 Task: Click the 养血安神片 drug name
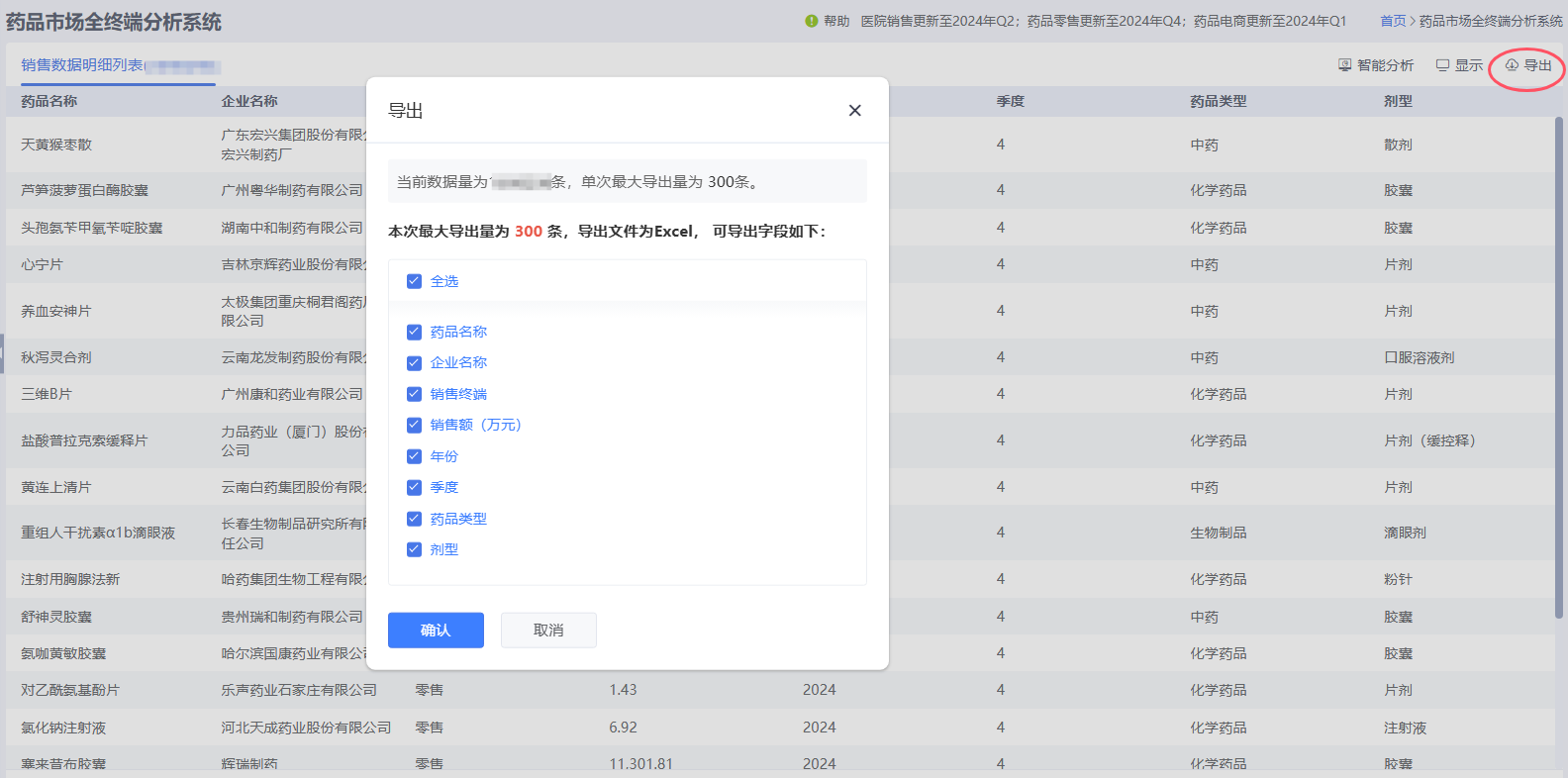click(x=56, y=311)
